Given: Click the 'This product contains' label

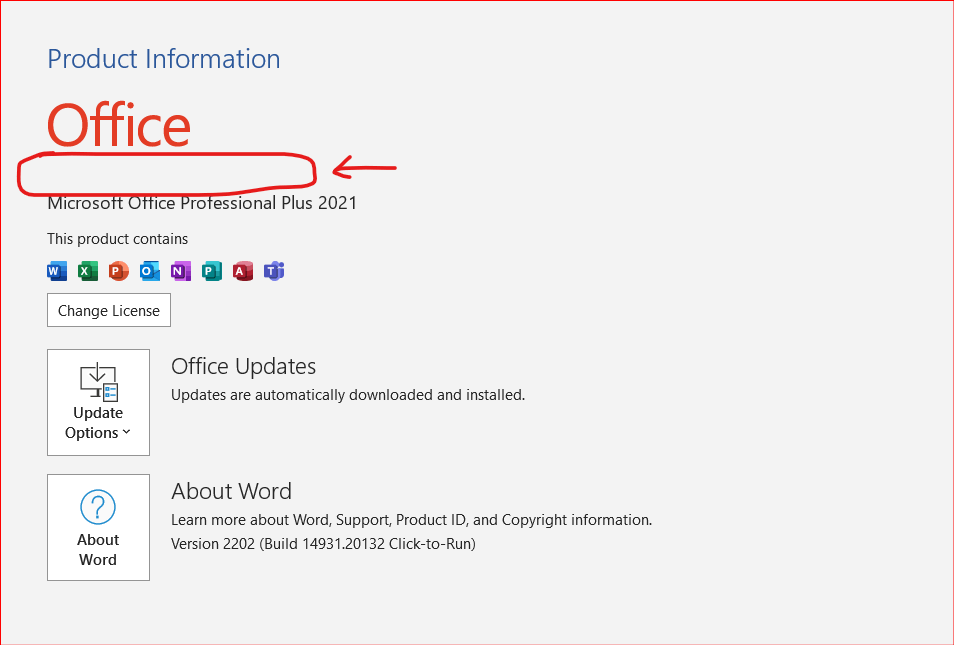Looking at the screenshot, I should point(117,239).
